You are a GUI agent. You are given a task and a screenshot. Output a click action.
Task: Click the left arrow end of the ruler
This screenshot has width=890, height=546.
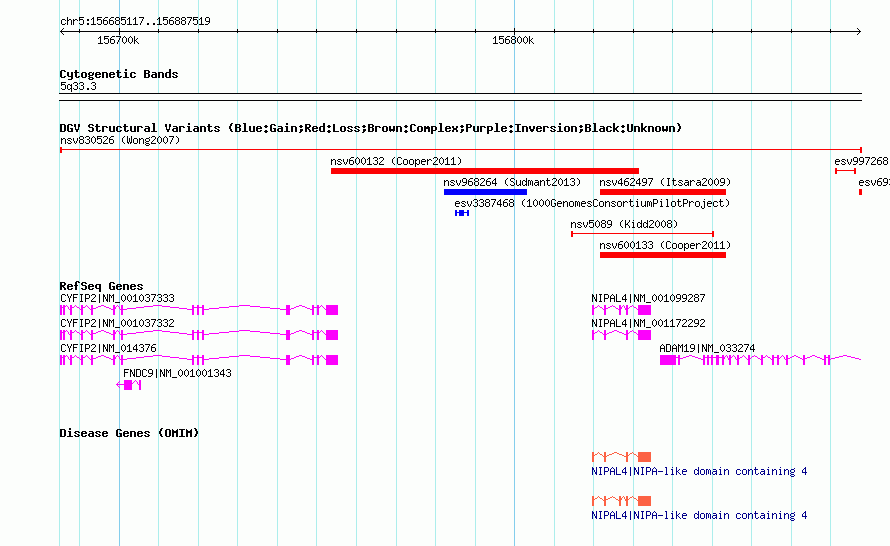point(62,31)
